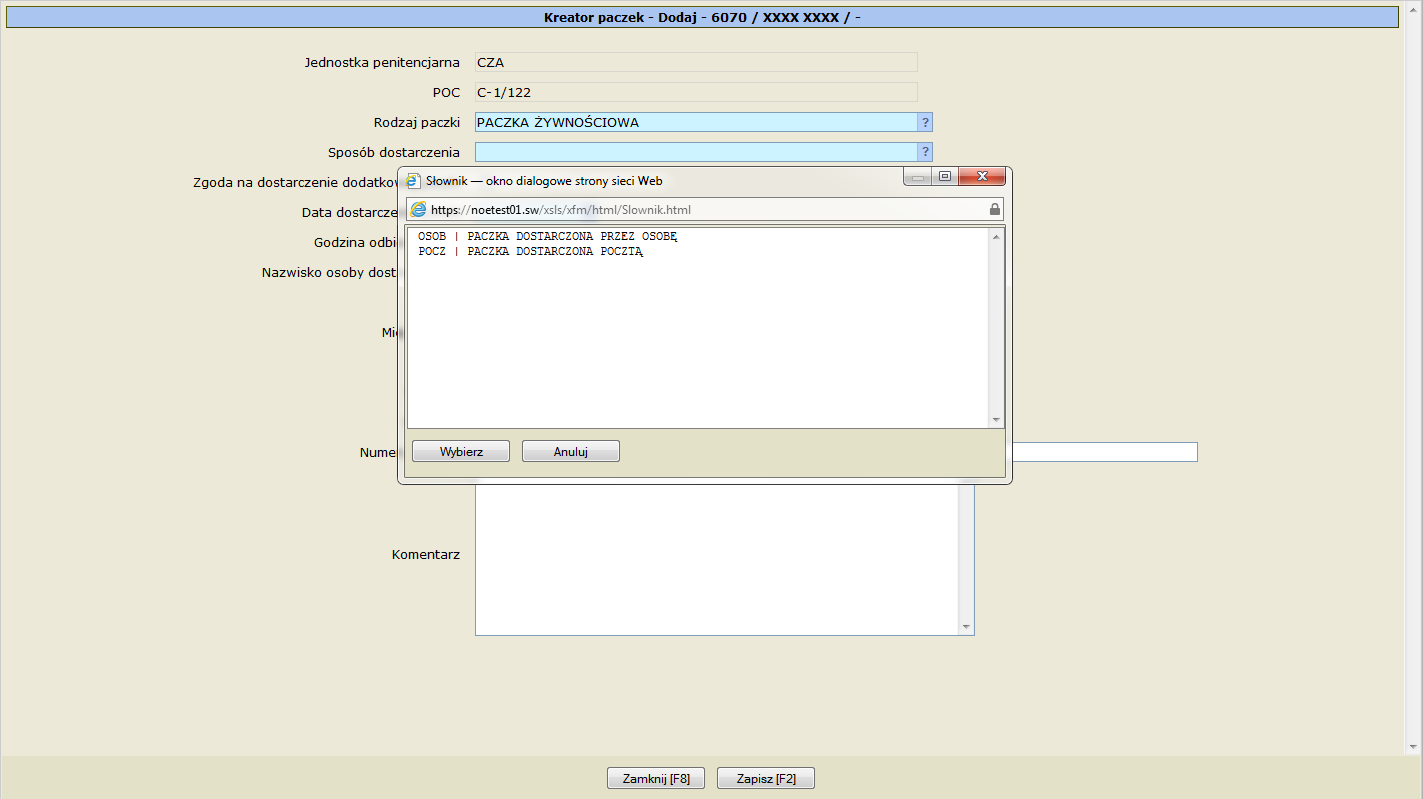Click the POC C-1/122 field

[696, 92]
